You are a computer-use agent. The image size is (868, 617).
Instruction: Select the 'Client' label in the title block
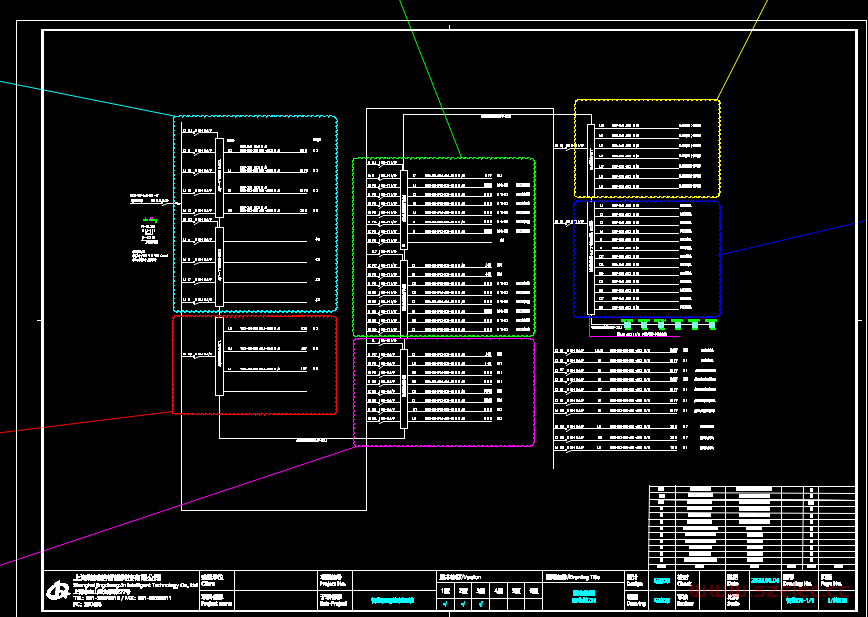tap(208, 584)
